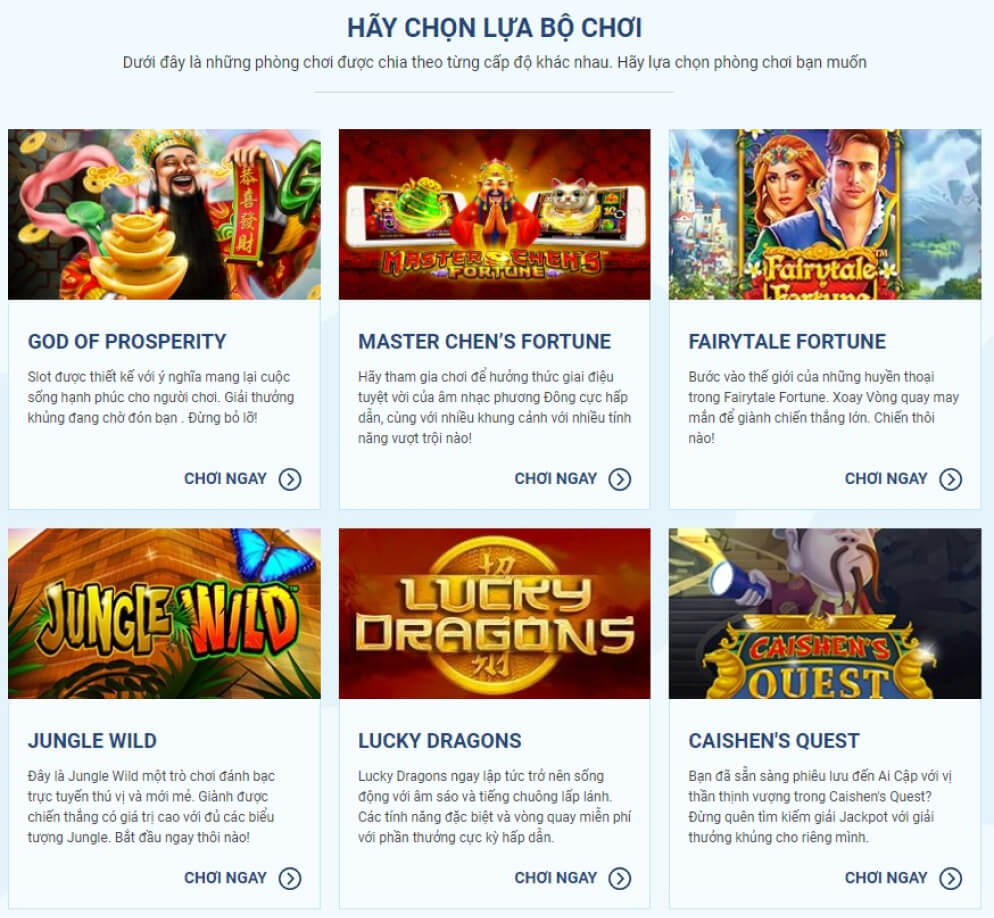Click the circled arrow under Lucky Dragons
994x918 pixels.
pyautogui.click(x=620, y=878)
